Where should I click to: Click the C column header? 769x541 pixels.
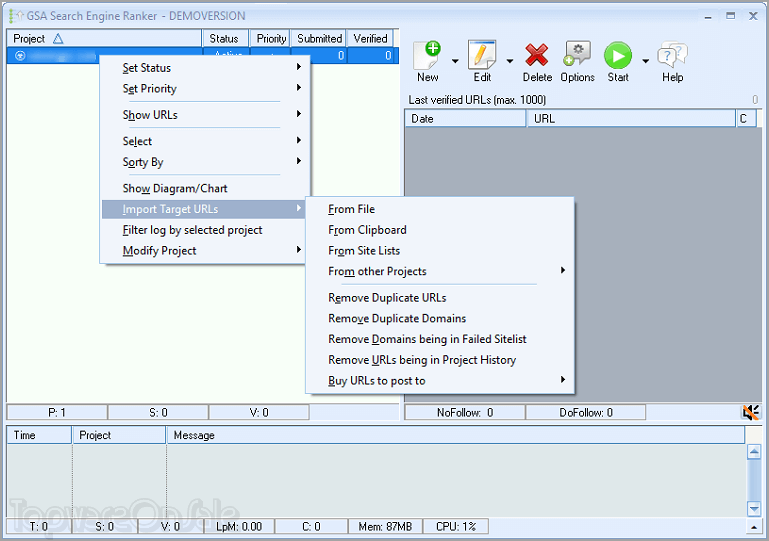(747, 119)
